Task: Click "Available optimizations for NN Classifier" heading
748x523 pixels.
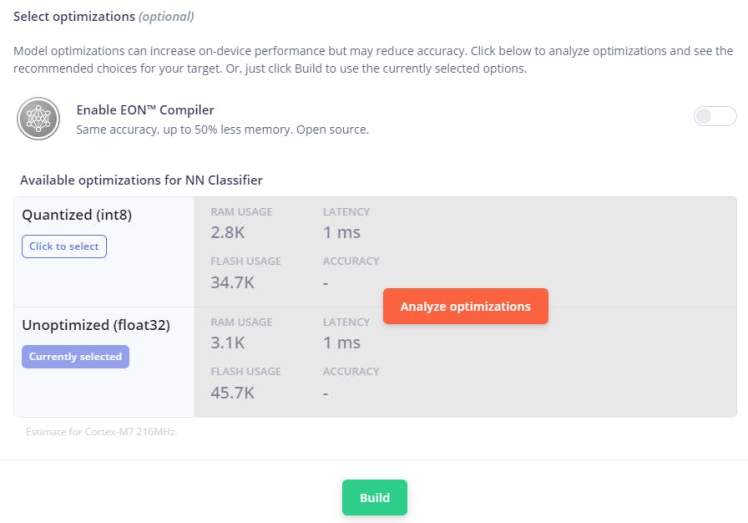Action: tap(141, 180)
